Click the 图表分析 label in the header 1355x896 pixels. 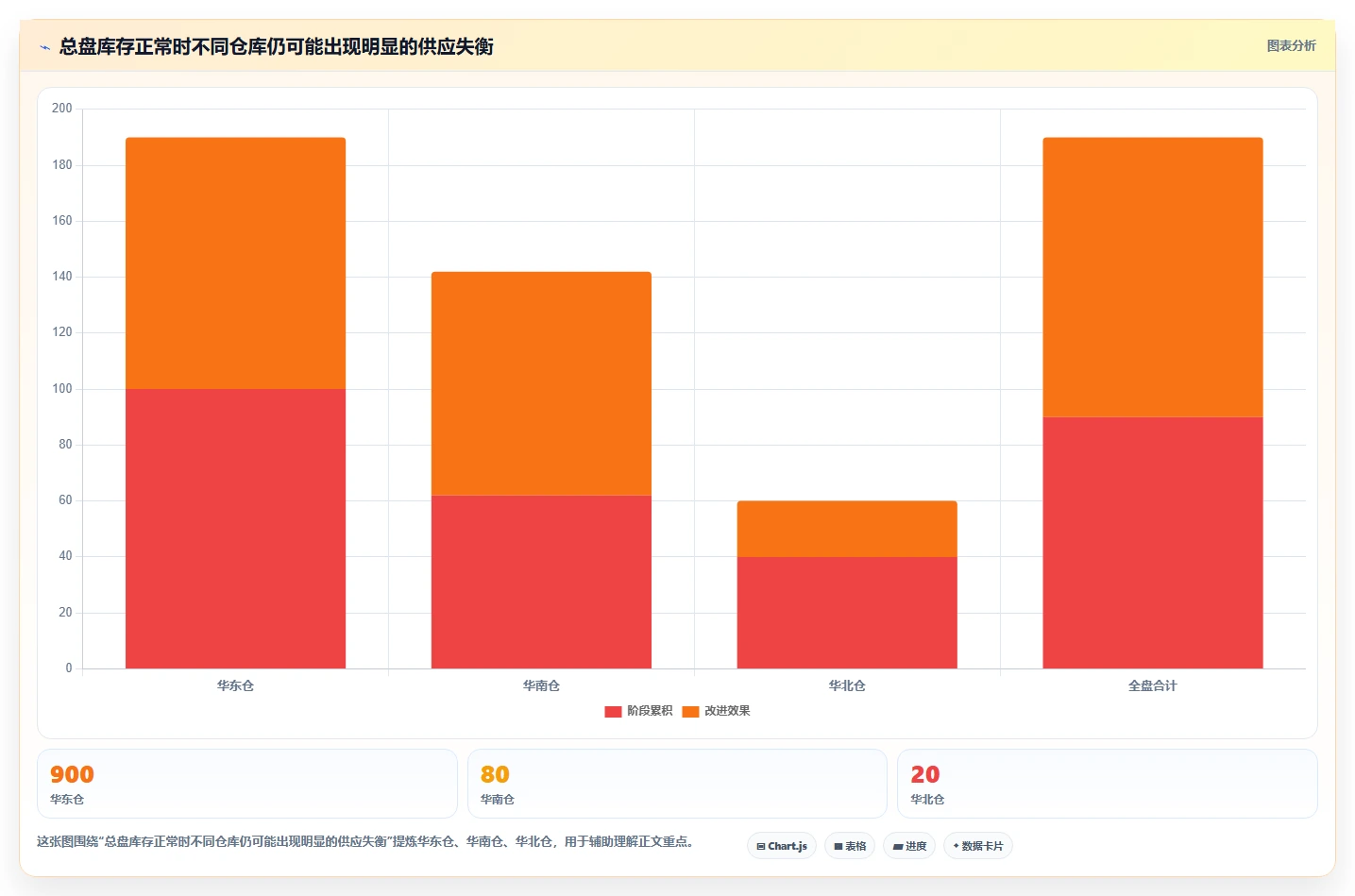click(x=1291, y=45)
